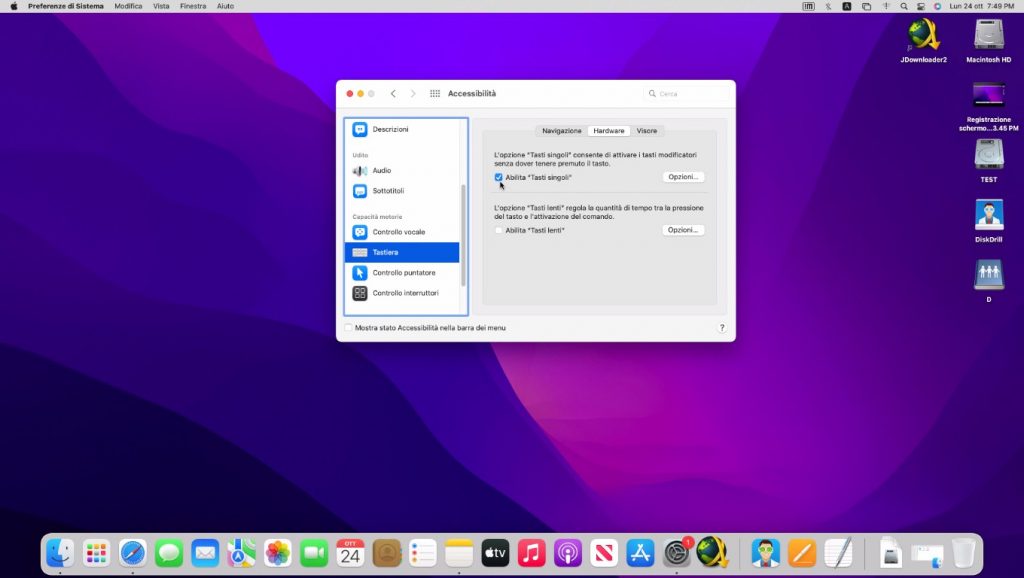Viewport: 1024px width, 578px height.
Task: Open Opzioni for Tasti singoli
Action: click(x=683, y=177)
